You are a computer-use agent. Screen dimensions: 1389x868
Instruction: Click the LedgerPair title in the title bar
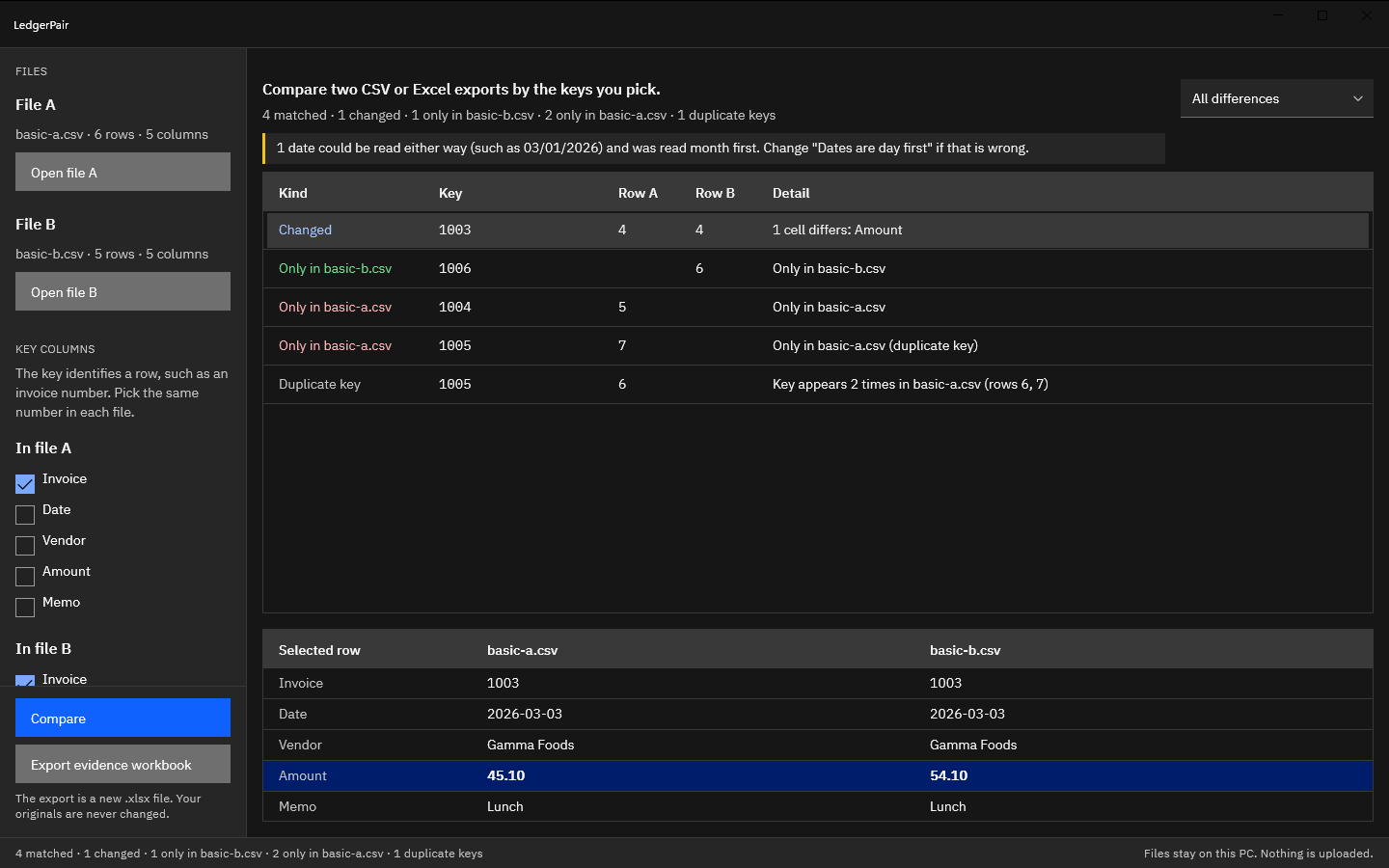[41, 25]
